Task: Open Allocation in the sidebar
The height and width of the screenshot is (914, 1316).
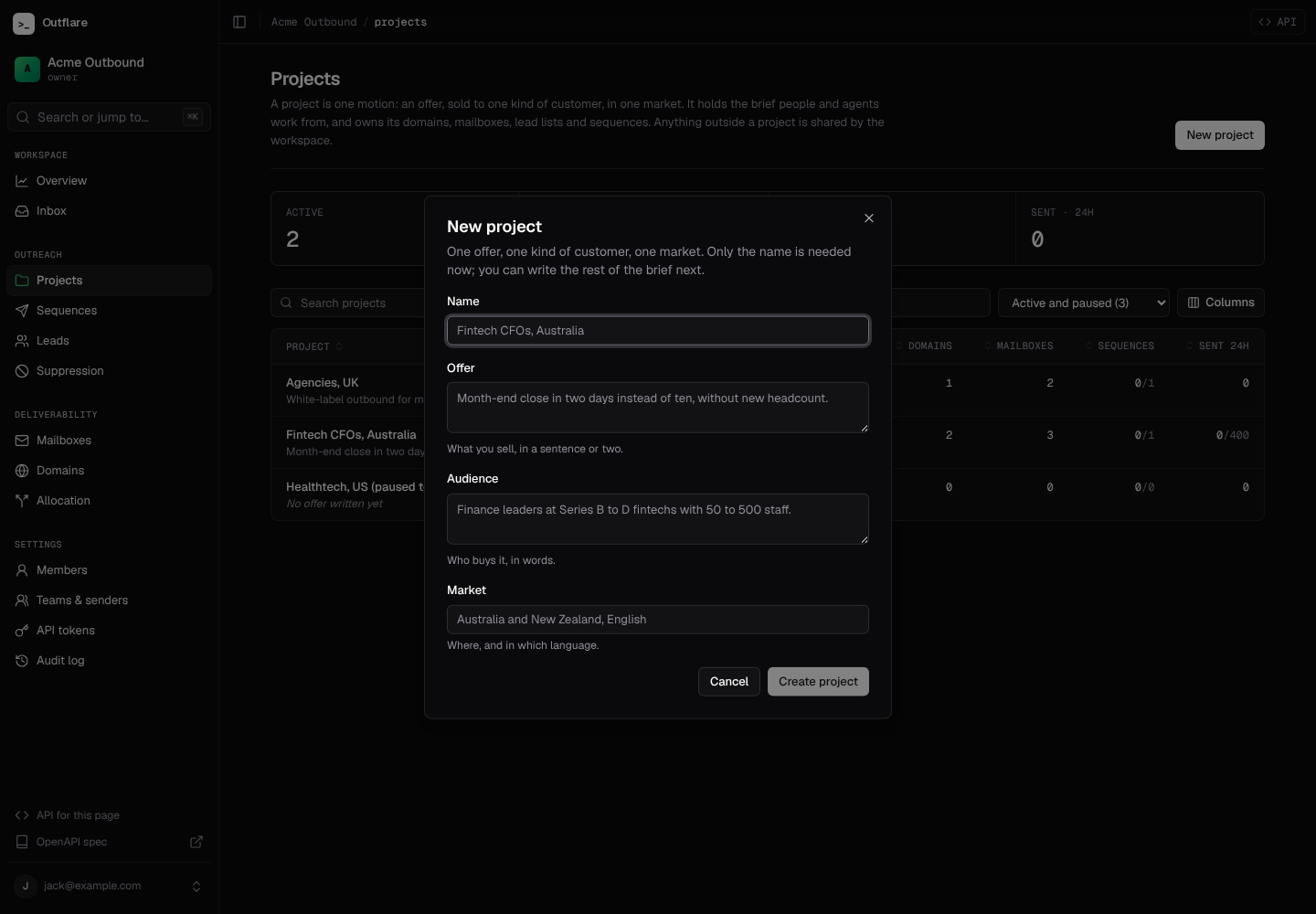Action: click(110, 501)
